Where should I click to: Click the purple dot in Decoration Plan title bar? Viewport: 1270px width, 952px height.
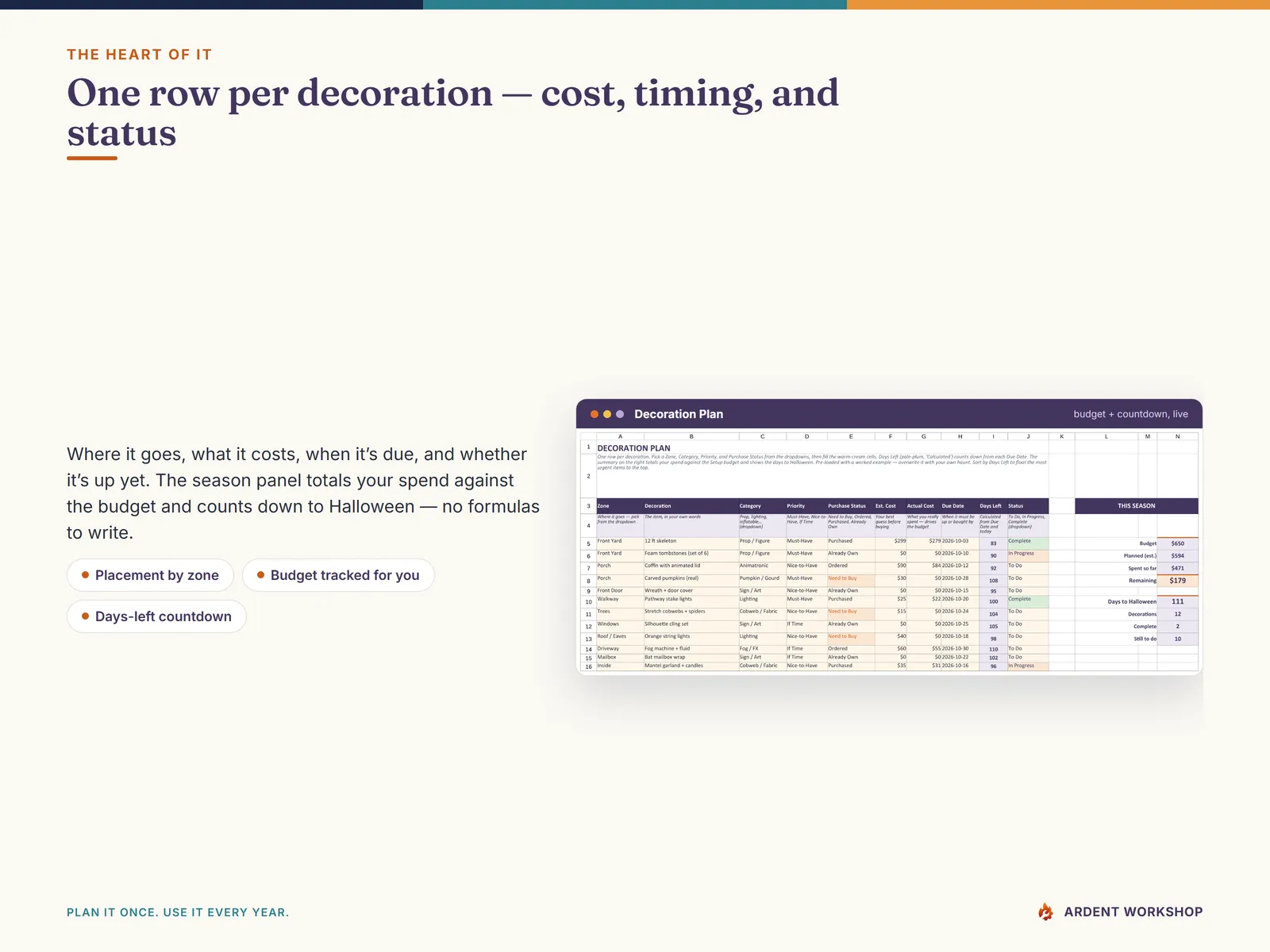click(x=620, y=414)
